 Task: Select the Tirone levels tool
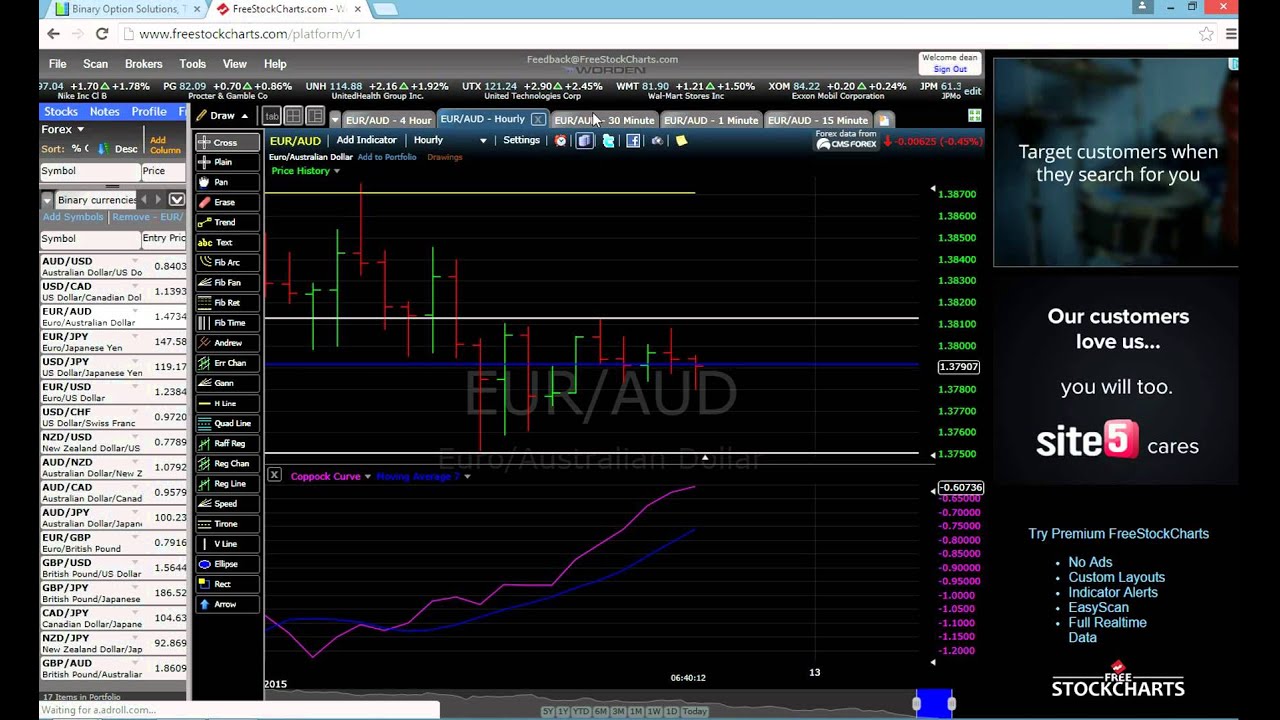tap(227, 523)
